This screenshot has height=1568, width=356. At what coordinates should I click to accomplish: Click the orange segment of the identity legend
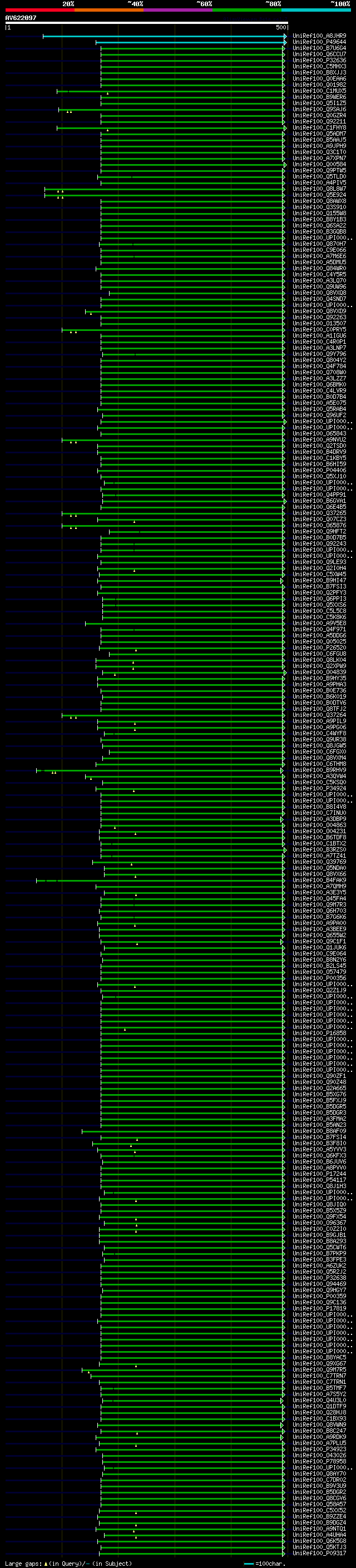click(x=109, y=10)
